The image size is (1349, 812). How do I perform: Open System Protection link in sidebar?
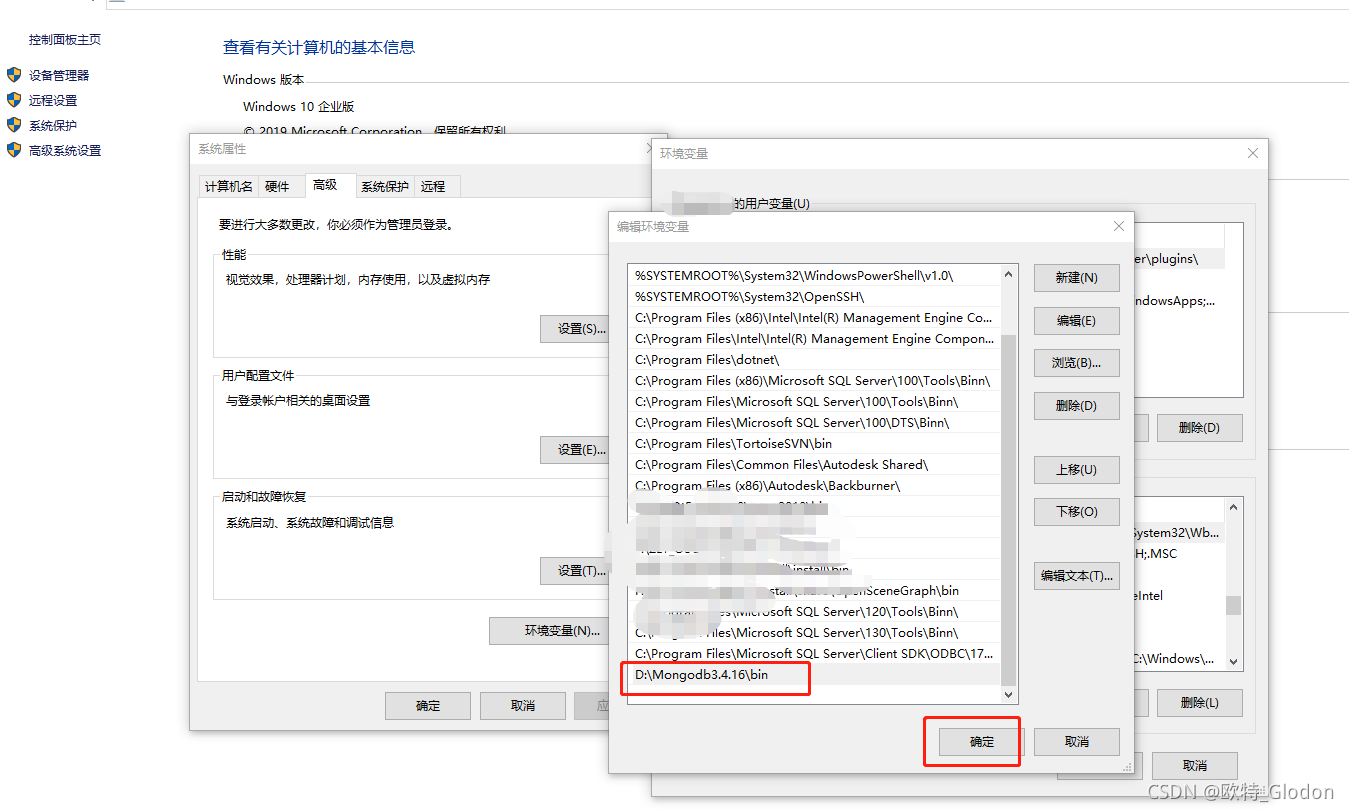tap(53, 125)
